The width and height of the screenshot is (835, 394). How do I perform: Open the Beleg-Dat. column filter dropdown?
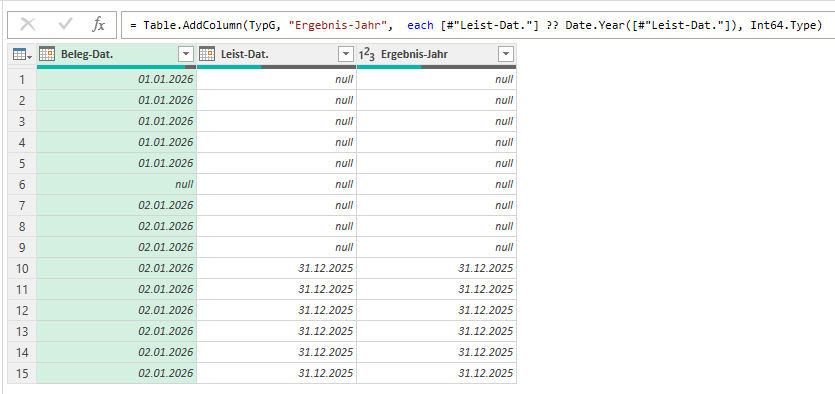[186, 54]
